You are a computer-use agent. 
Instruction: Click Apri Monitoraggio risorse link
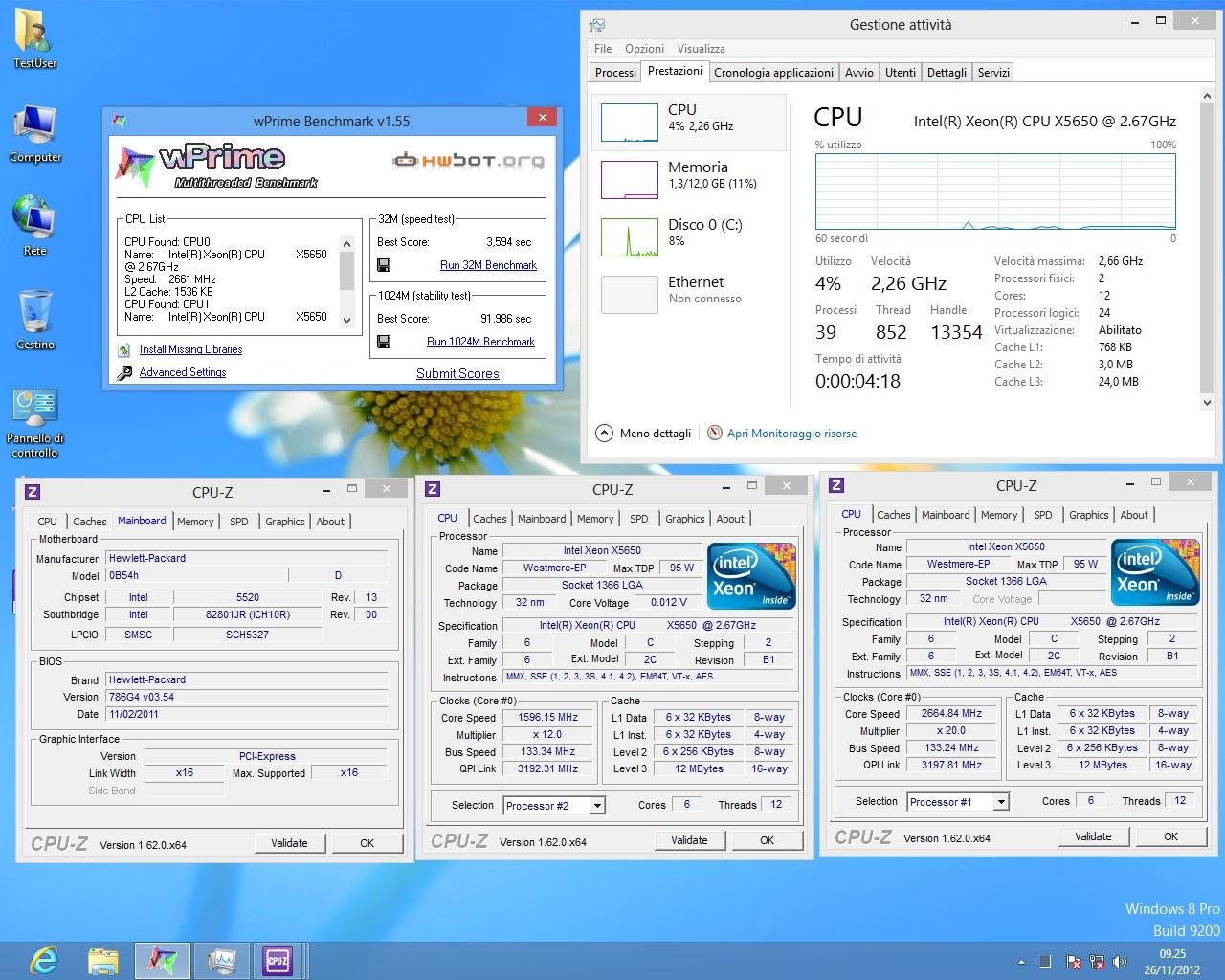[x=791, y=434]
